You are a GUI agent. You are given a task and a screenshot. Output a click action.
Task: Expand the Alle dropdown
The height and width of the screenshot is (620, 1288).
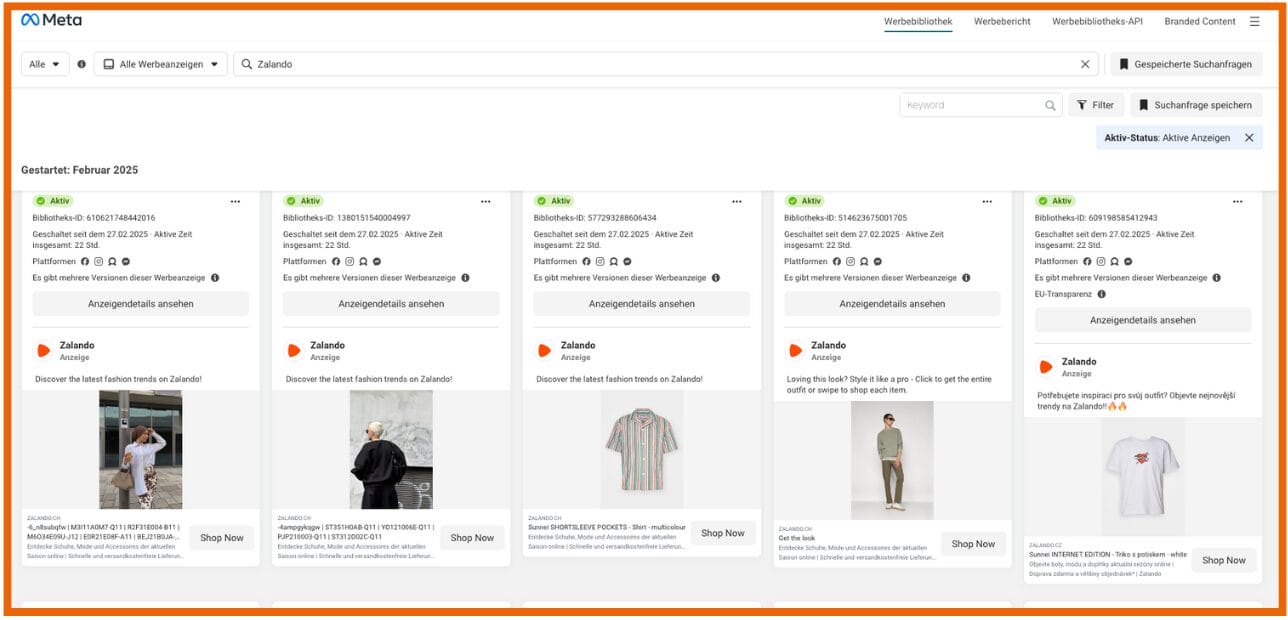click(45, 64)
